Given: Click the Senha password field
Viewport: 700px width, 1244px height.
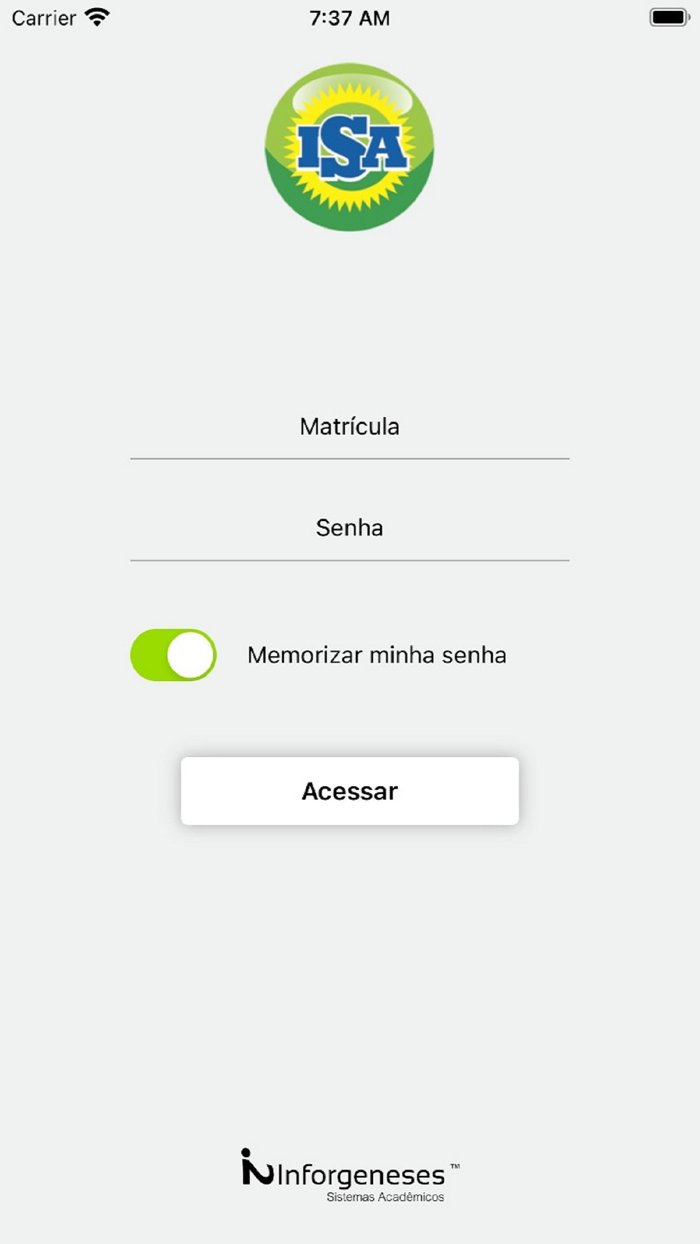Looking at the screenshot, I should tap(349, 528).
